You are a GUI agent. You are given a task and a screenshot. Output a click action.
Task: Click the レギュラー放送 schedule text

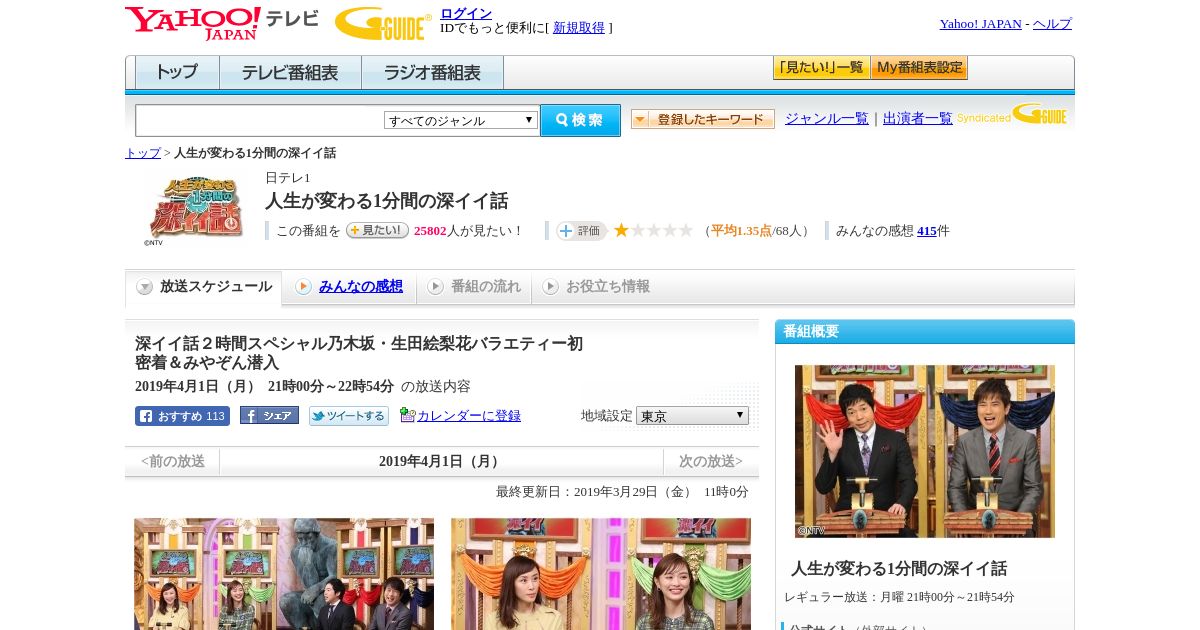[x=900, y=597]
